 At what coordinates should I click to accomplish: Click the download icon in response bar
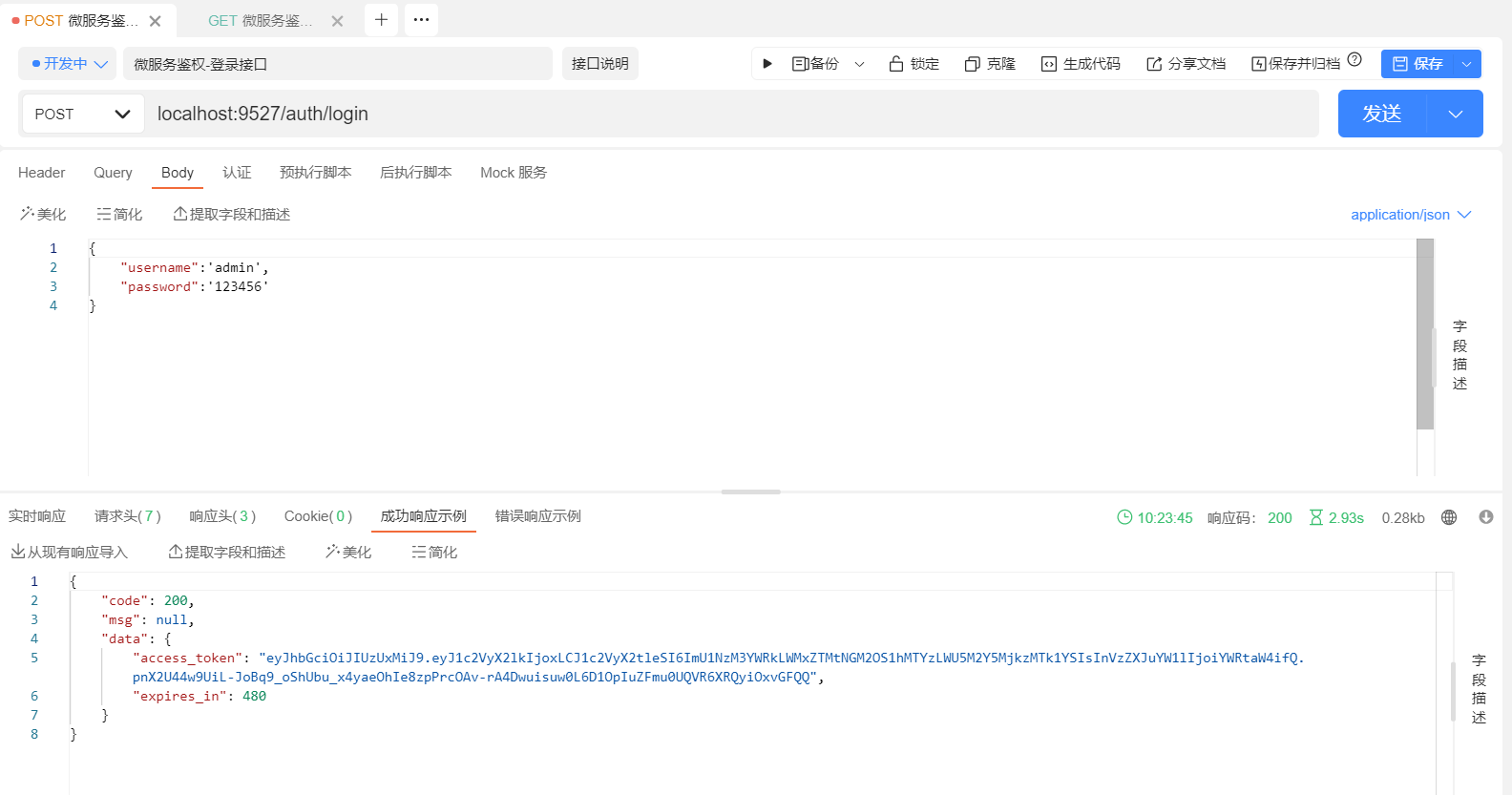pyautogui.click(x=1485, y=517)
